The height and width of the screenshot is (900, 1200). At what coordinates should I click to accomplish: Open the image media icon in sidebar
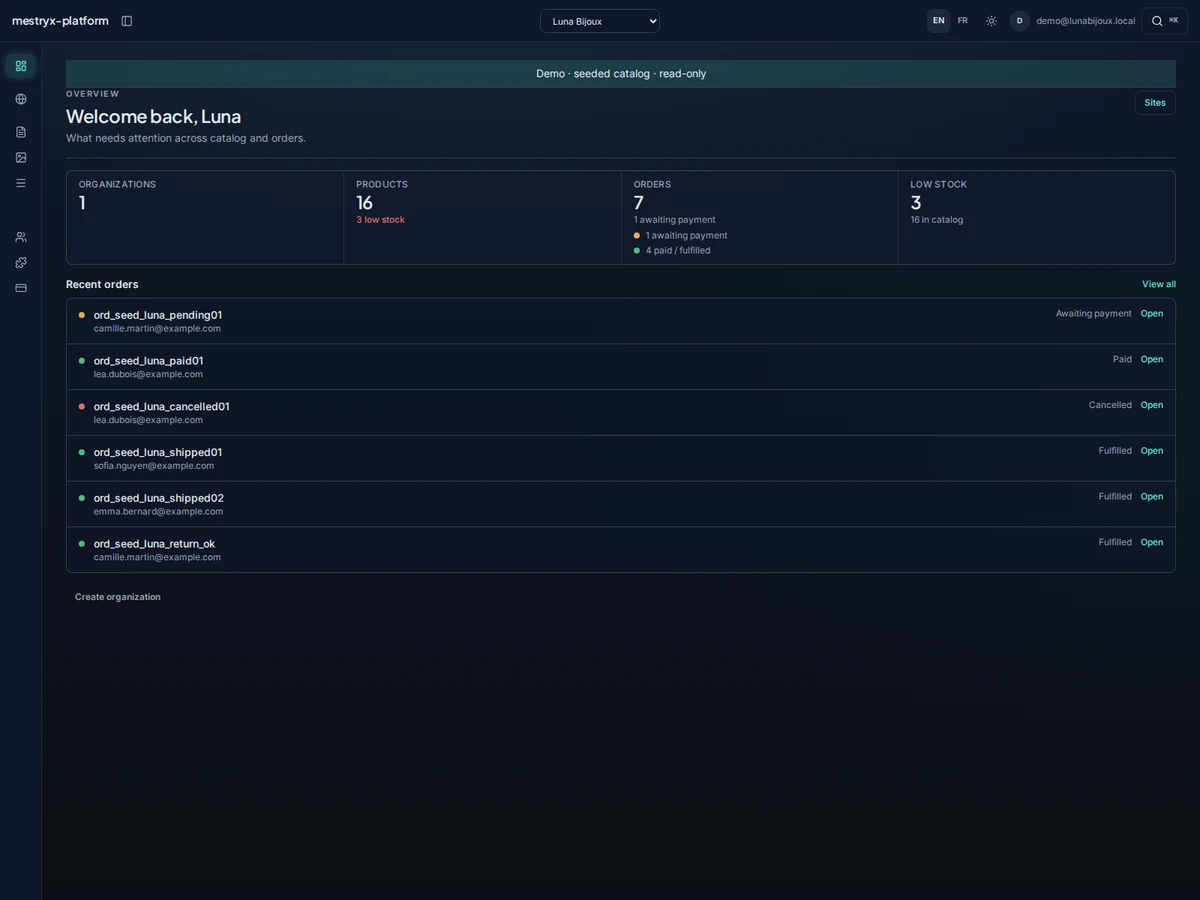pos(21,157)
